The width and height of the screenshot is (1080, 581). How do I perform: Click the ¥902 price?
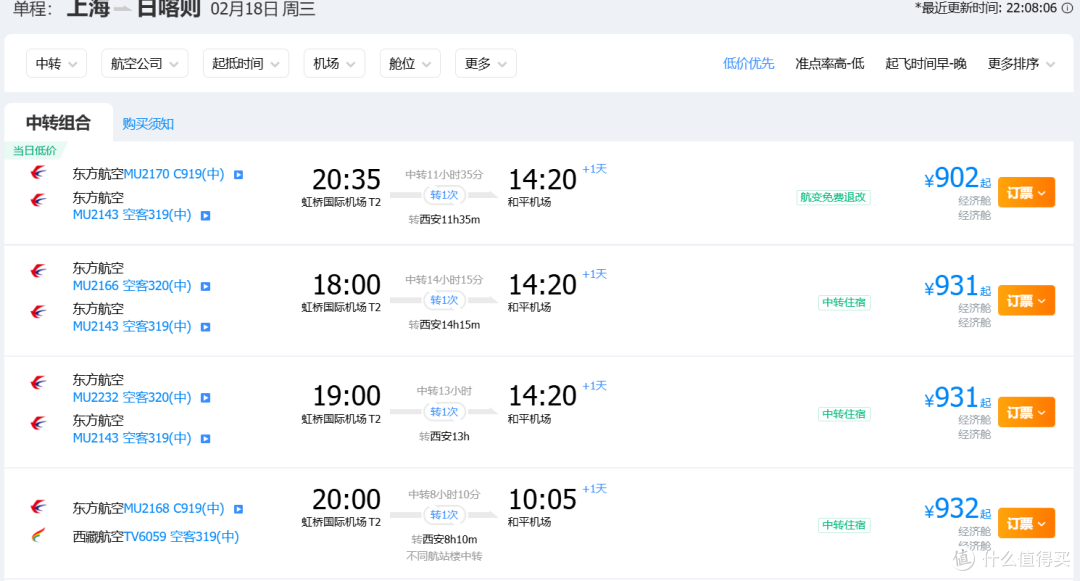(x=951, y=178)
